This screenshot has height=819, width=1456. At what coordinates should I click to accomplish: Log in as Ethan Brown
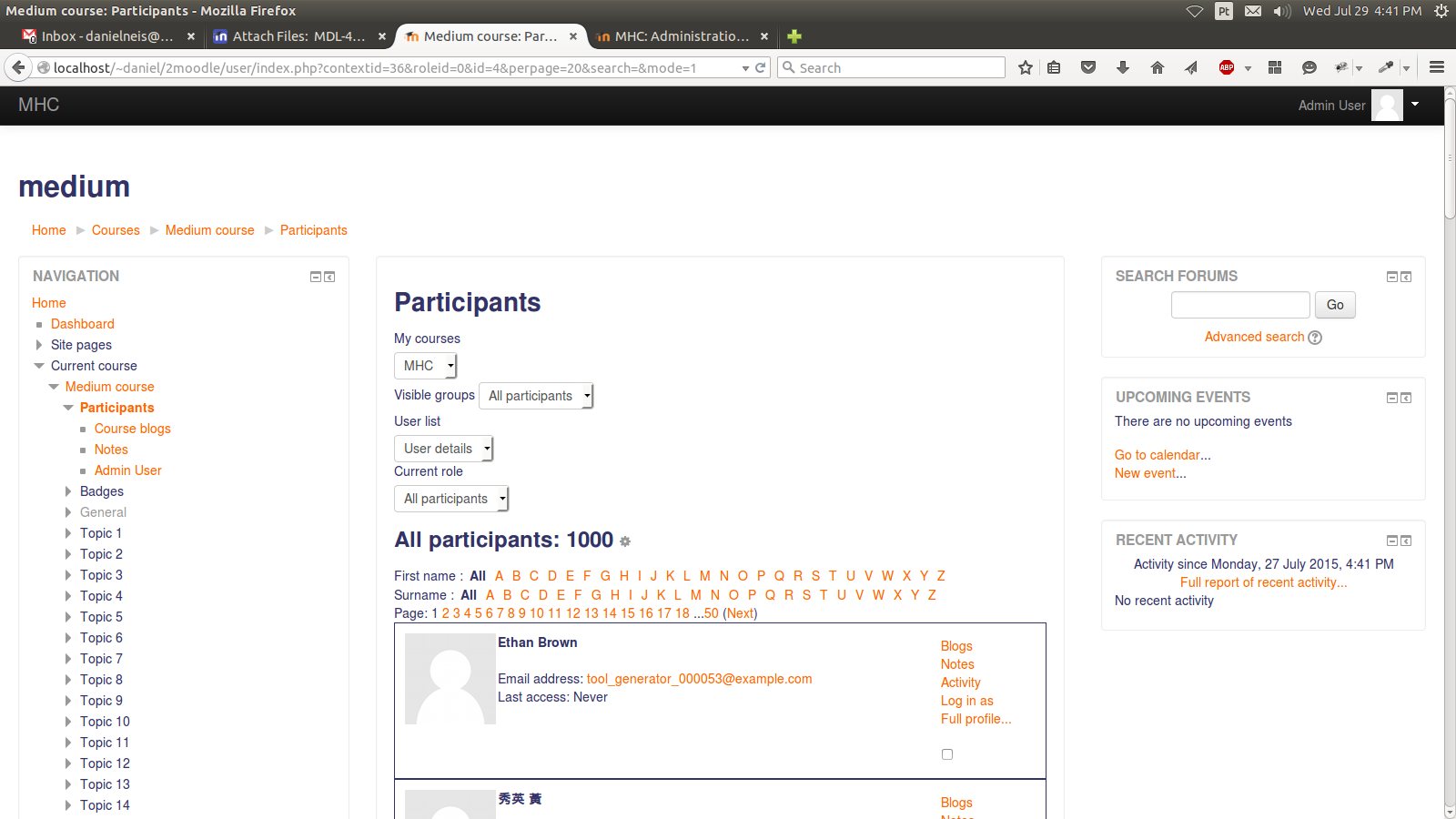click(x=966, y=701)
